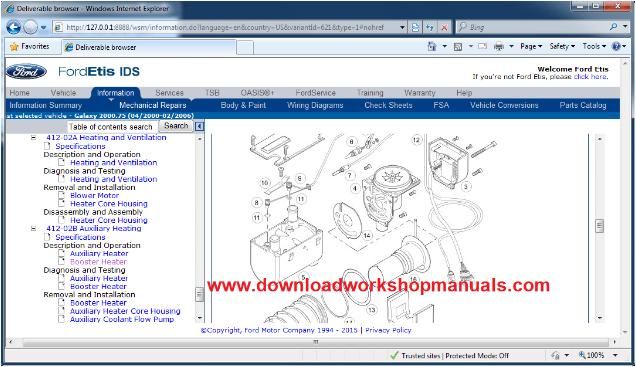Click the blue Help question mark icon

[616, 46]
